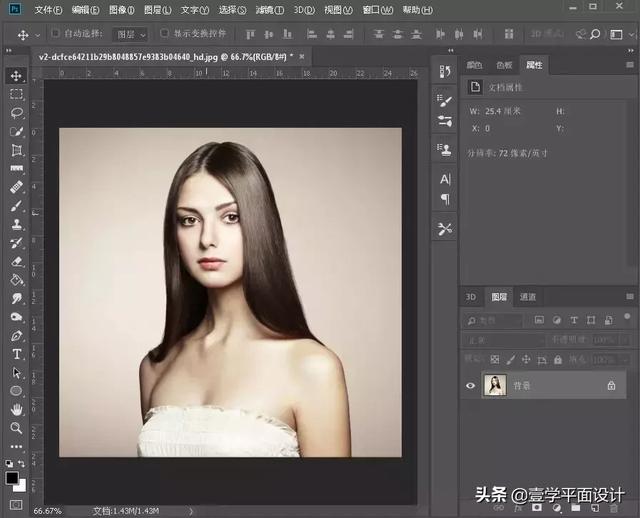This screenshot has height=518, width=640.
Task: Select the Rectangular Marquee tool
Action: pos(16,94)
